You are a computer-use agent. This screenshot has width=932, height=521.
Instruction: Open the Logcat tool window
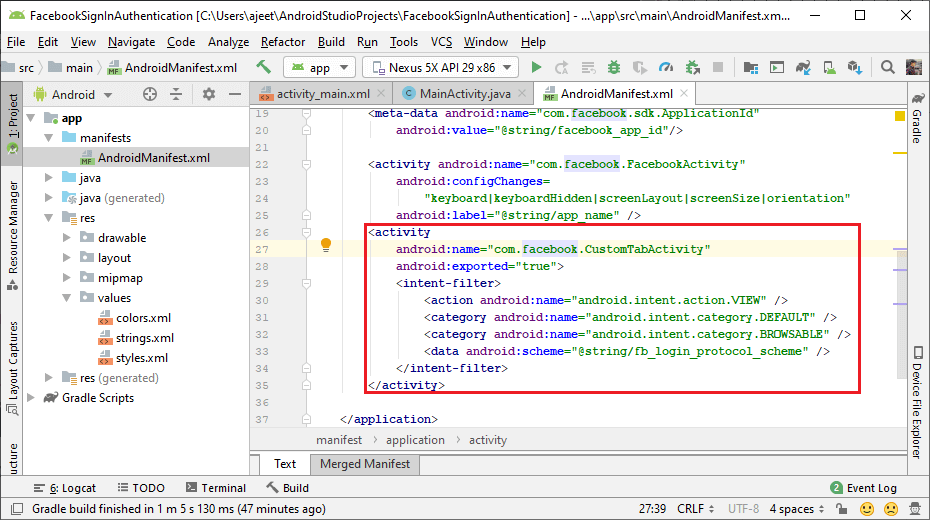tap(65, 488)
